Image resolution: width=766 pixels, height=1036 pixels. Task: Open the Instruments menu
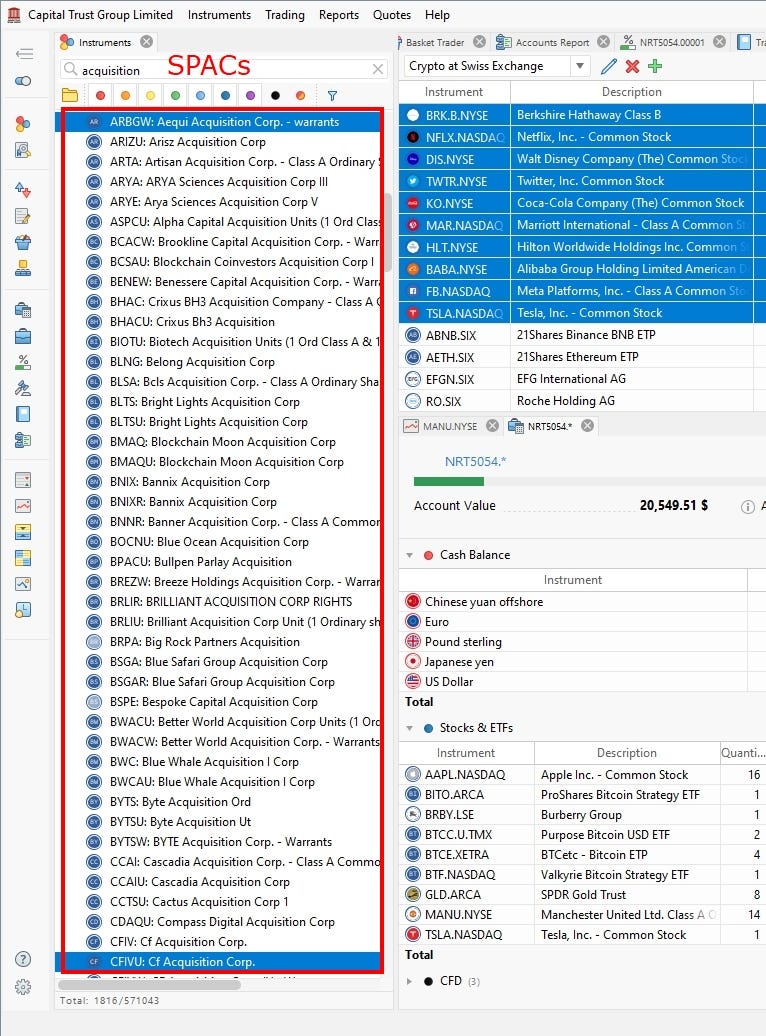click(219, 15)
